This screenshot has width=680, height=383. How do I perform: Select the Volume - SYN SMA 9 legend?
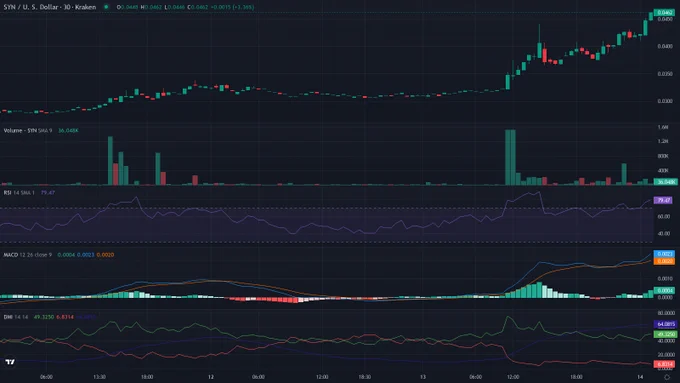[28, 131]
